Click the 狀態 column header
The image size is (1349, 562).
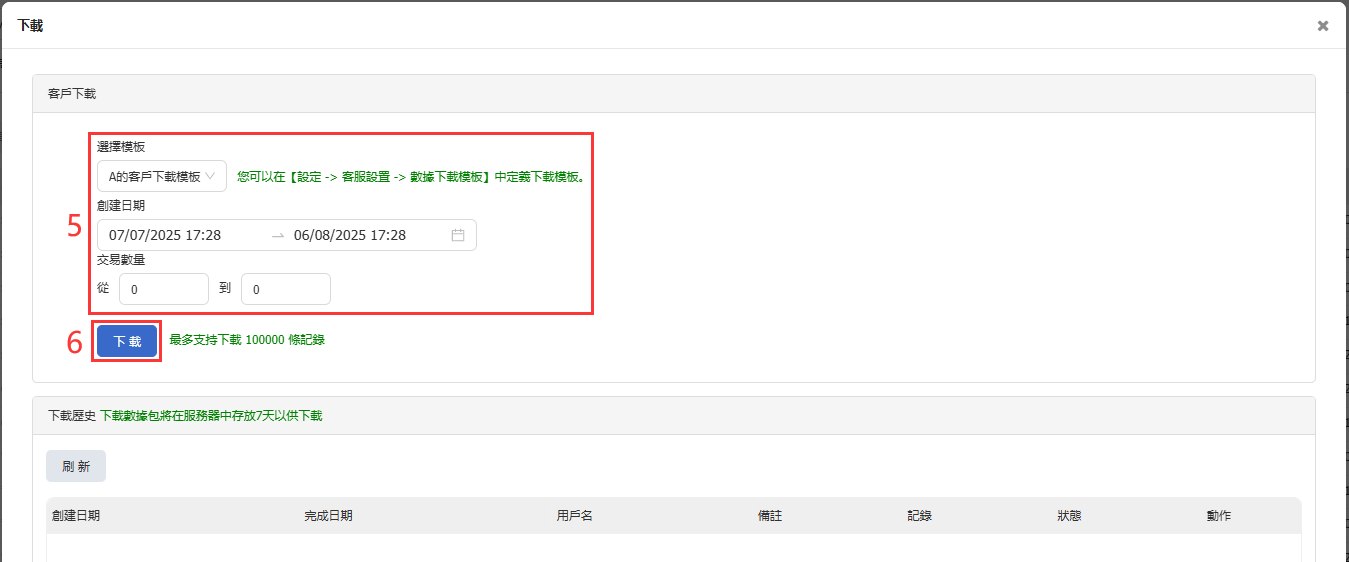pyautogui.click(x=1069, y=516)
